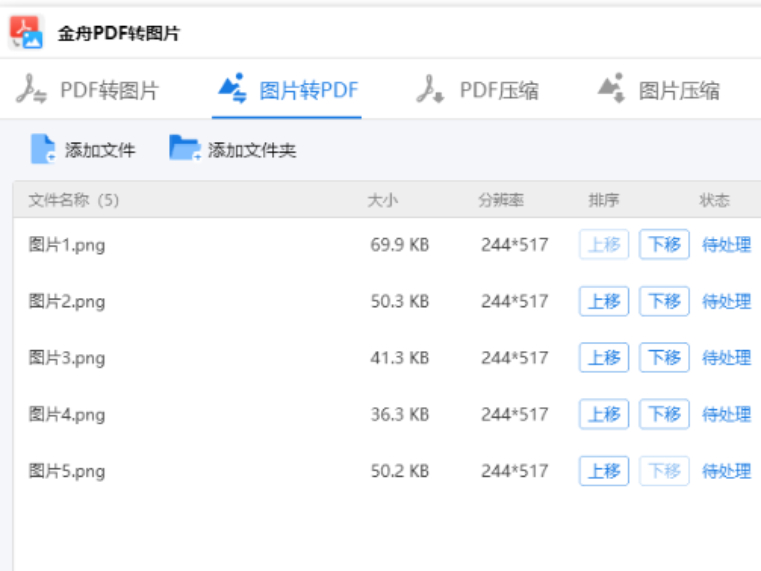Click 待处理 status for 图片1.png
The image size is (761, 571).
726,245
